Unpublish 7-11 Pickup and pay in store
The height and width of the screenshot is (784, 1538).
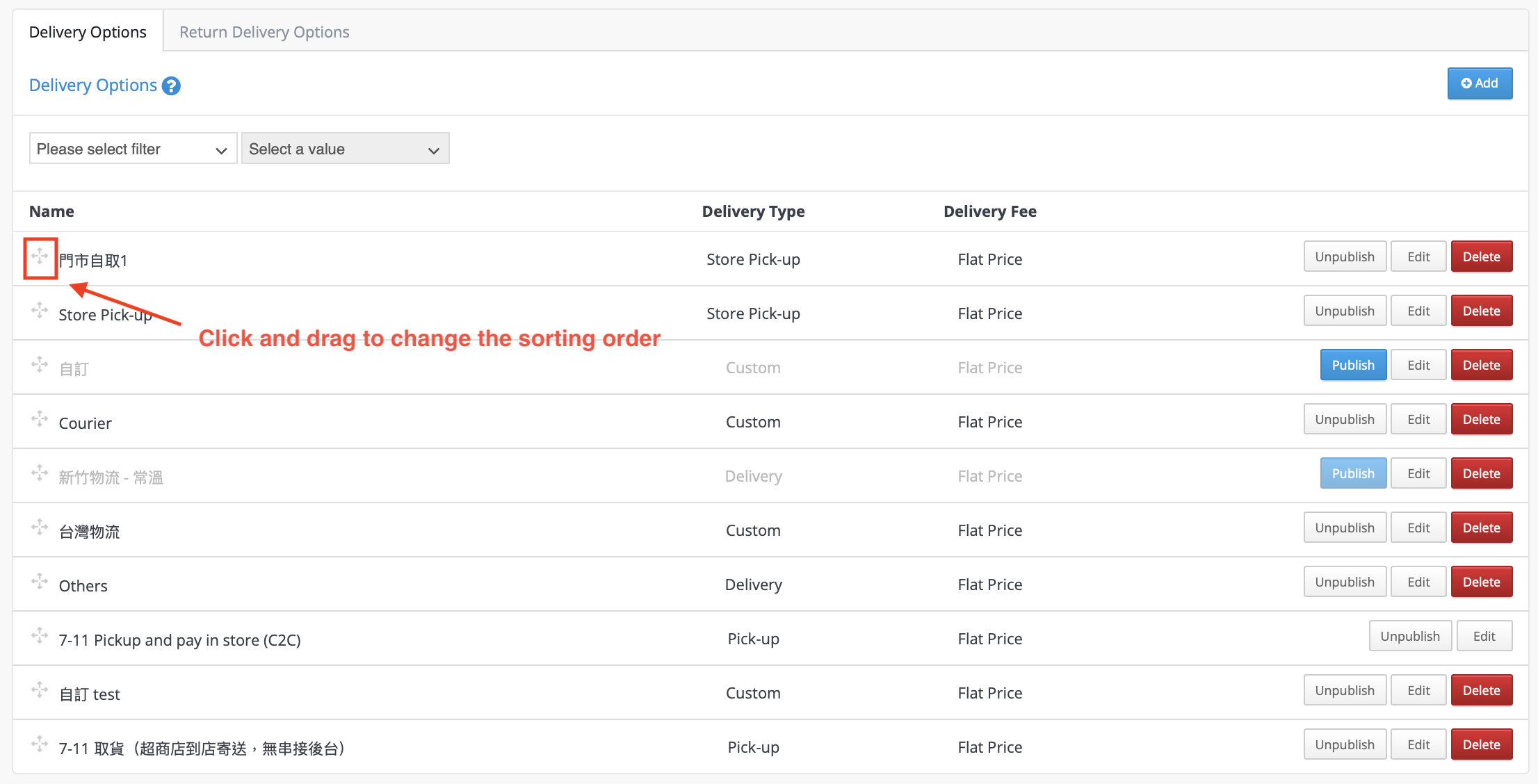point(1410,636)
